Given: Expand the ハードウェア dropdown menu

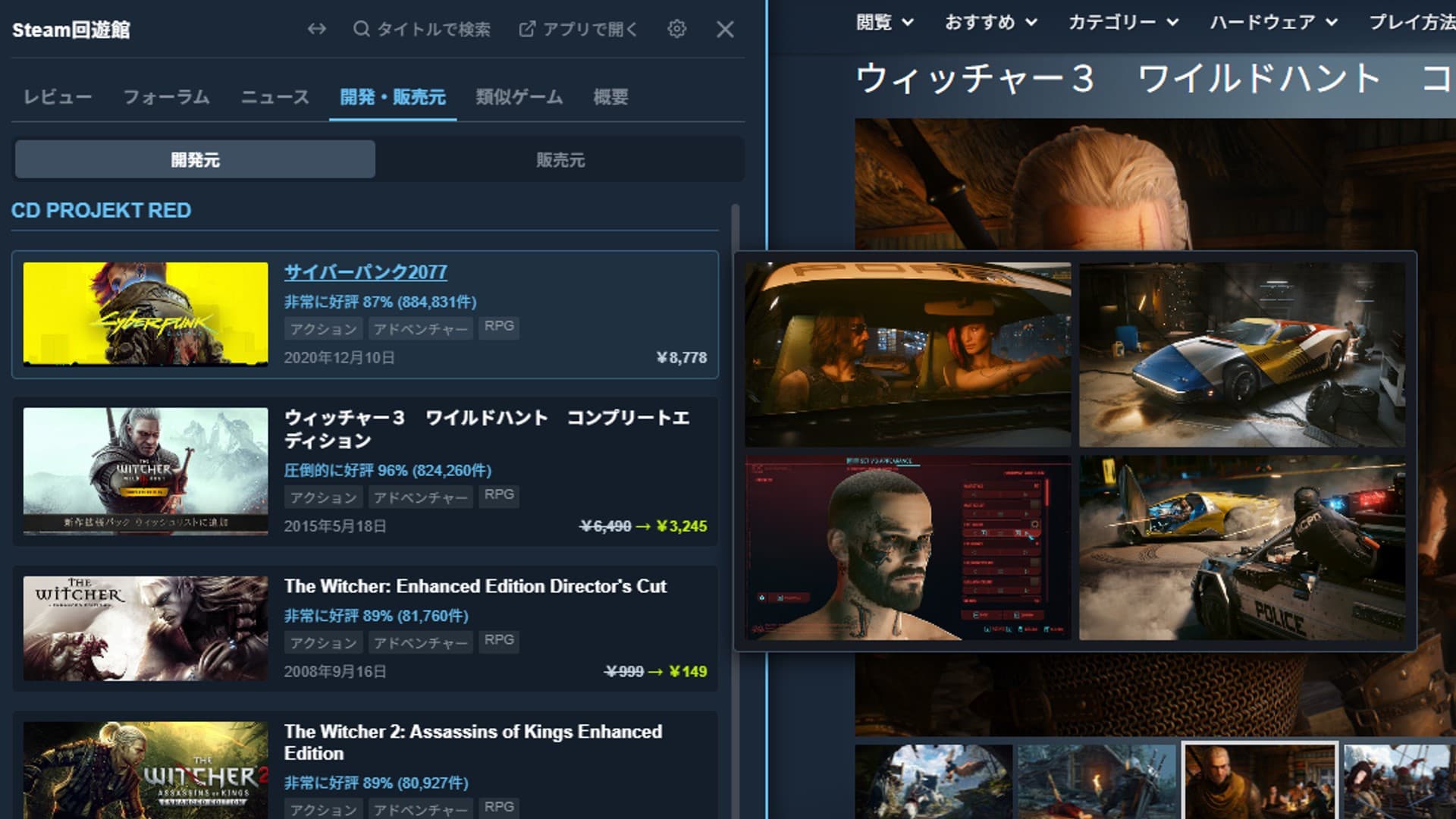Looking at the screenshot, I should pos(1273,23).
